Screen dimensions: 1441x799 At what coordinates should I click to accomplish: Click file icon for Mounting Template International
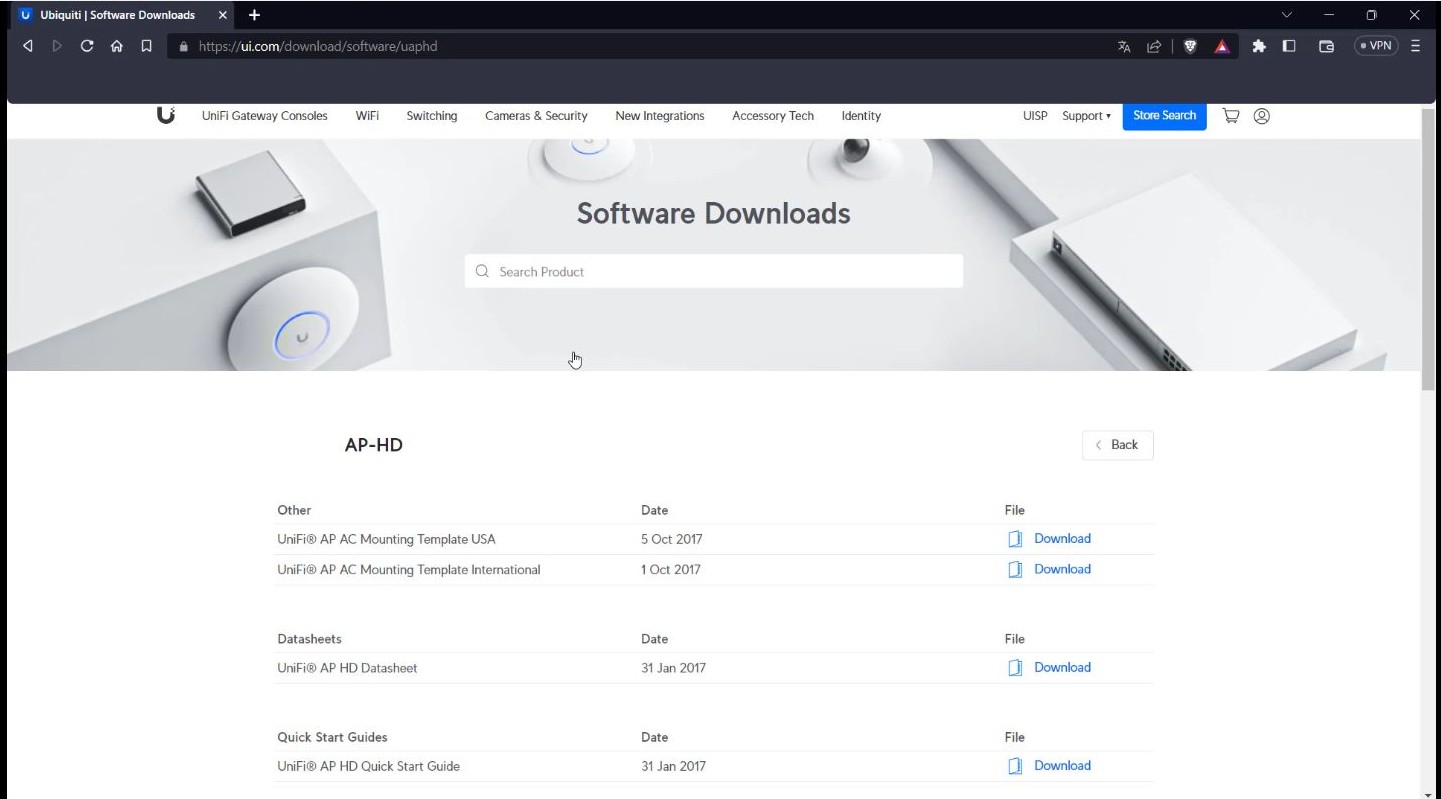click(1015, 570)
